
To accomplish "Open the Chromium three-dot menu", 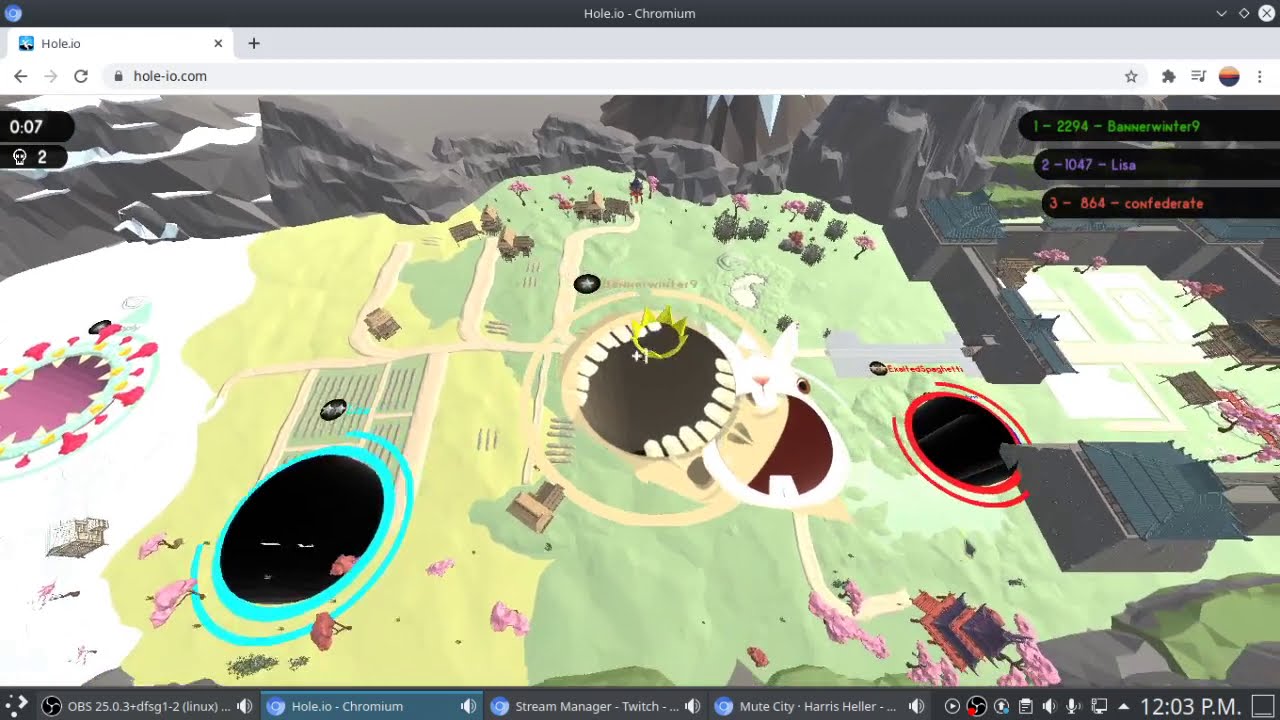I will click(x=1260, y=76).
